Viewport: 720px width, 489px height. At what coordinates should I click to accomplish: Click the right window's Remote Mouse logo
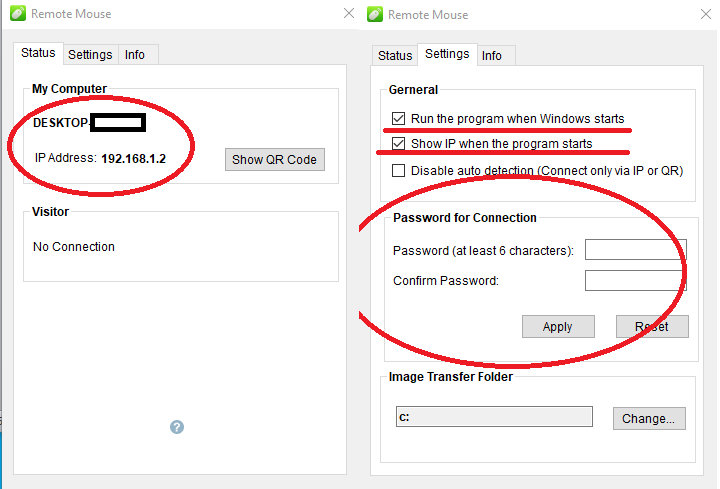coord(375,14)
